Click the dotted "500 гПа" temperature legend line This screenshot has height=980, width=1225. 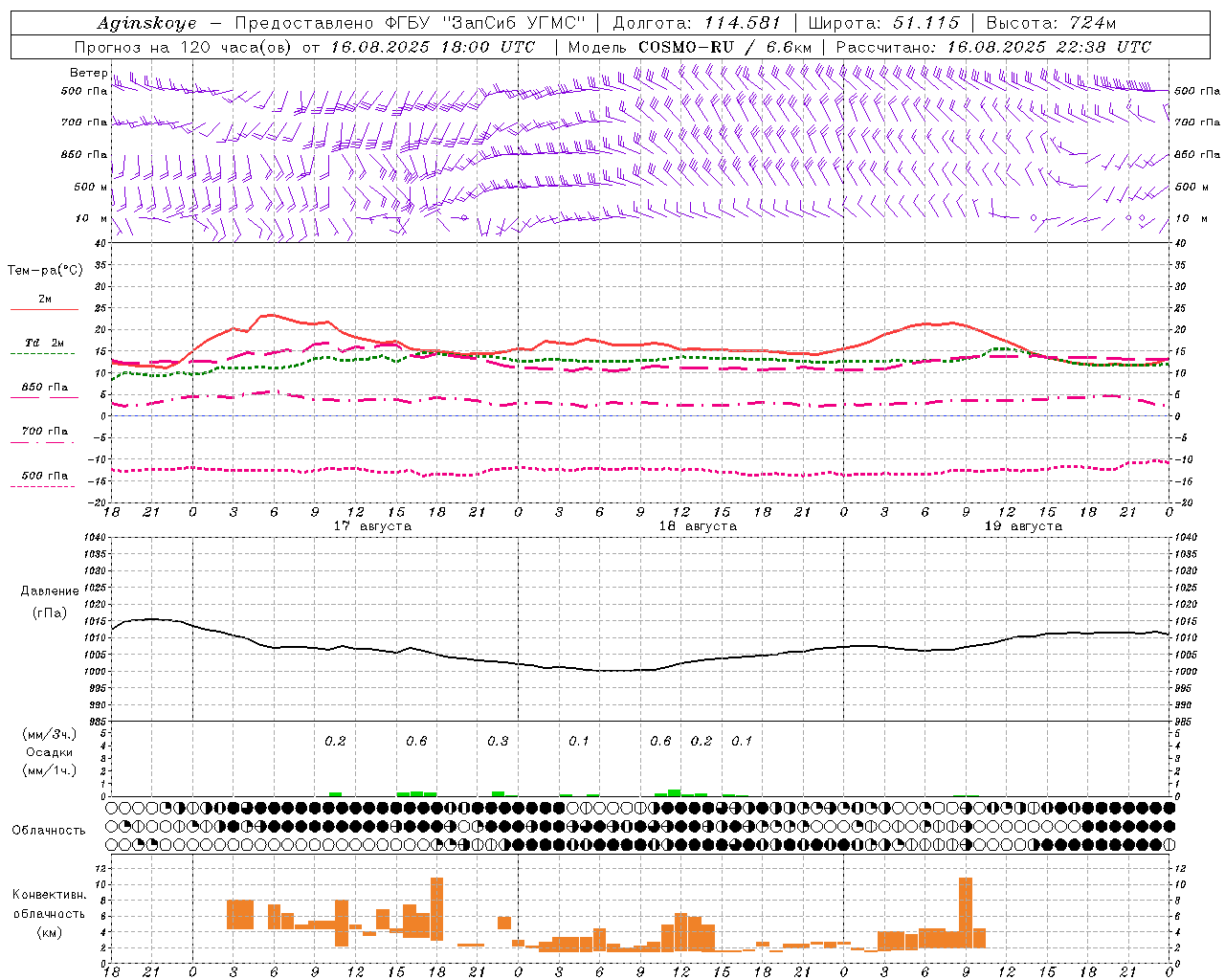(x=44, y=486)
